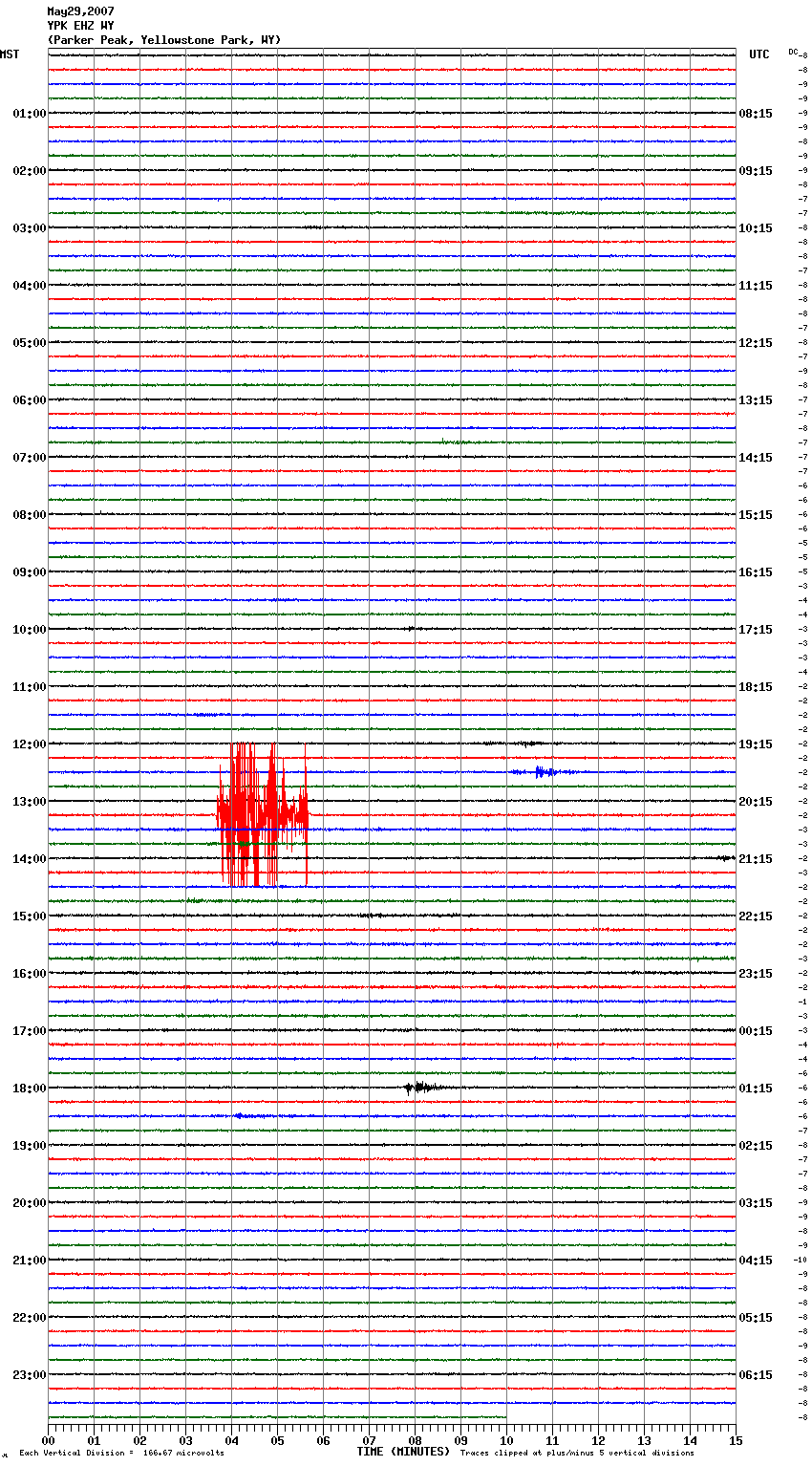The height and width of the screenshot is (1466, 812).
Task: Select the 09:00 MST time label
Action: coord(30,572)
